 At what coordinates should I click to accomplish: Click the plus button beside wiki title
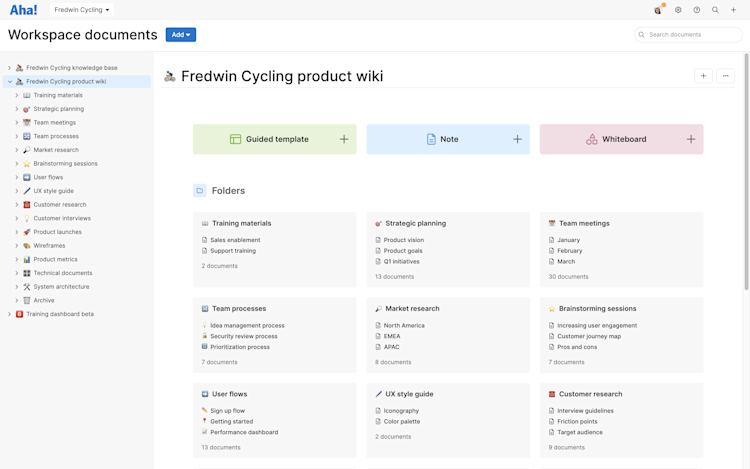[703, 76]
